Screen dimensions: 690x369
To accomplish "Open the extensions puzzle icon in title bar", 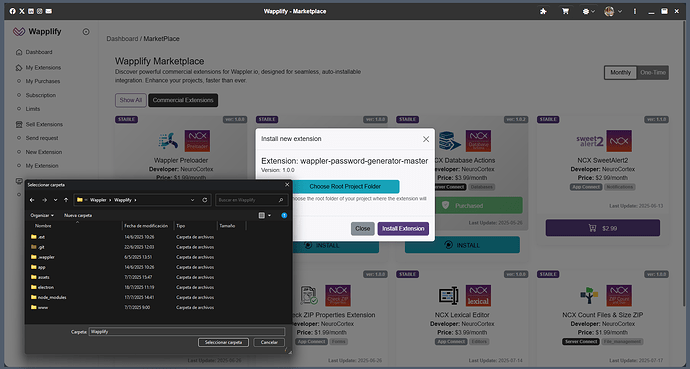I will click(x=543, y=11).
